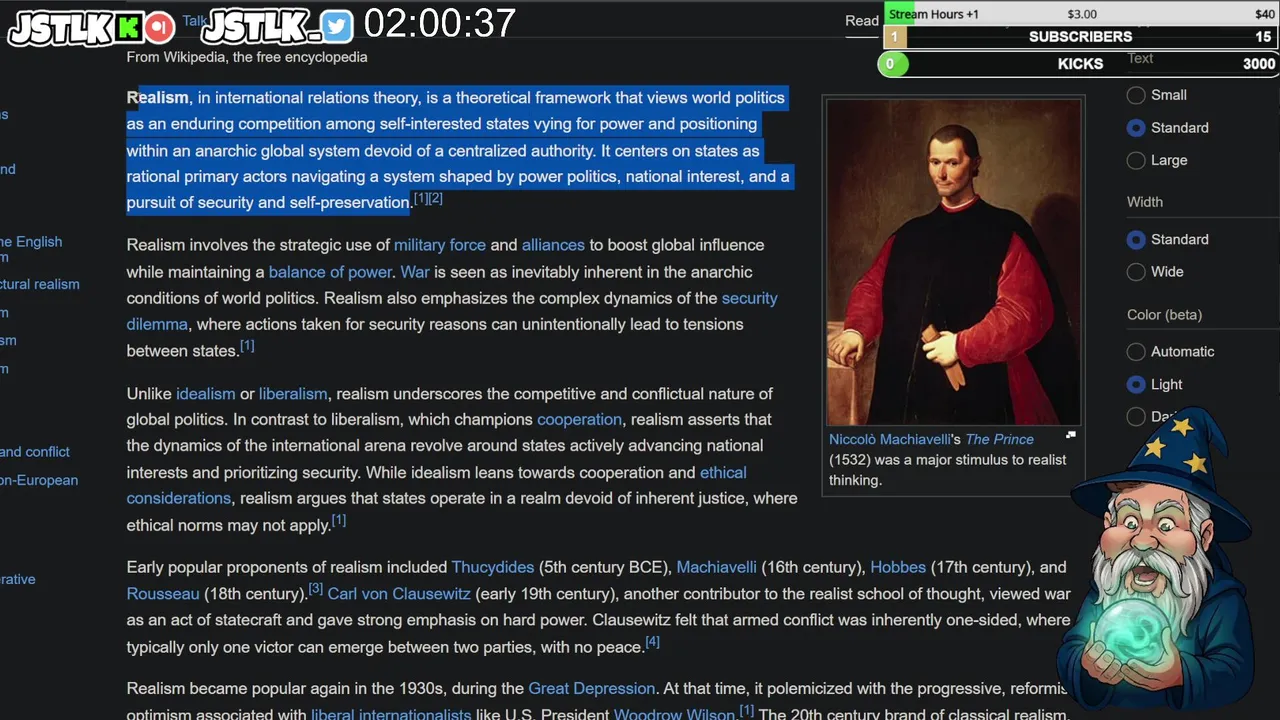Jump to citation [4] after 'with no peace'

(652, 642)
